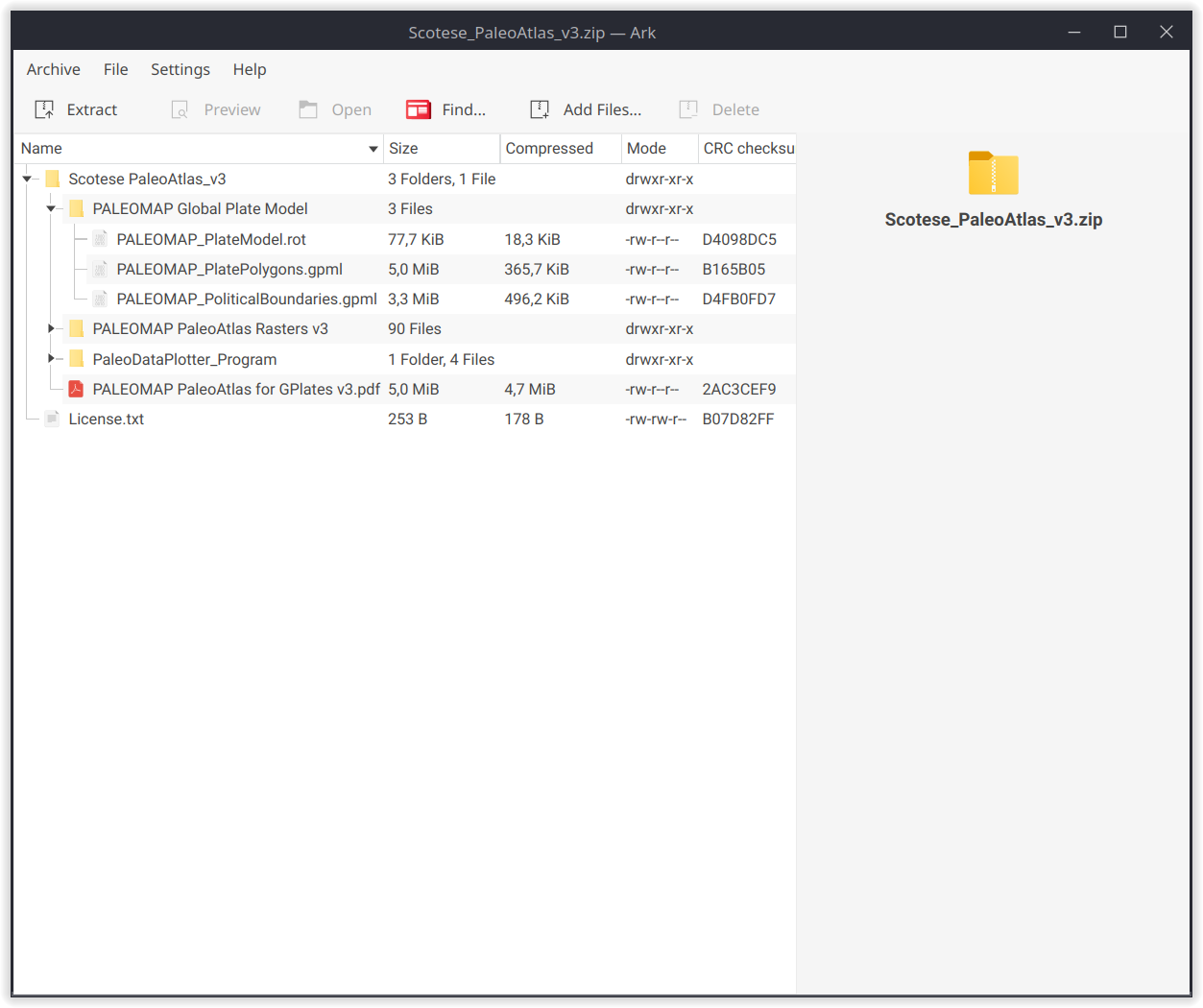Select the PALEOMAP_PoliticalBoundaries.gpml file name
The image size is (1203, 1008).
pyautogui.click(x=247, y=299)
